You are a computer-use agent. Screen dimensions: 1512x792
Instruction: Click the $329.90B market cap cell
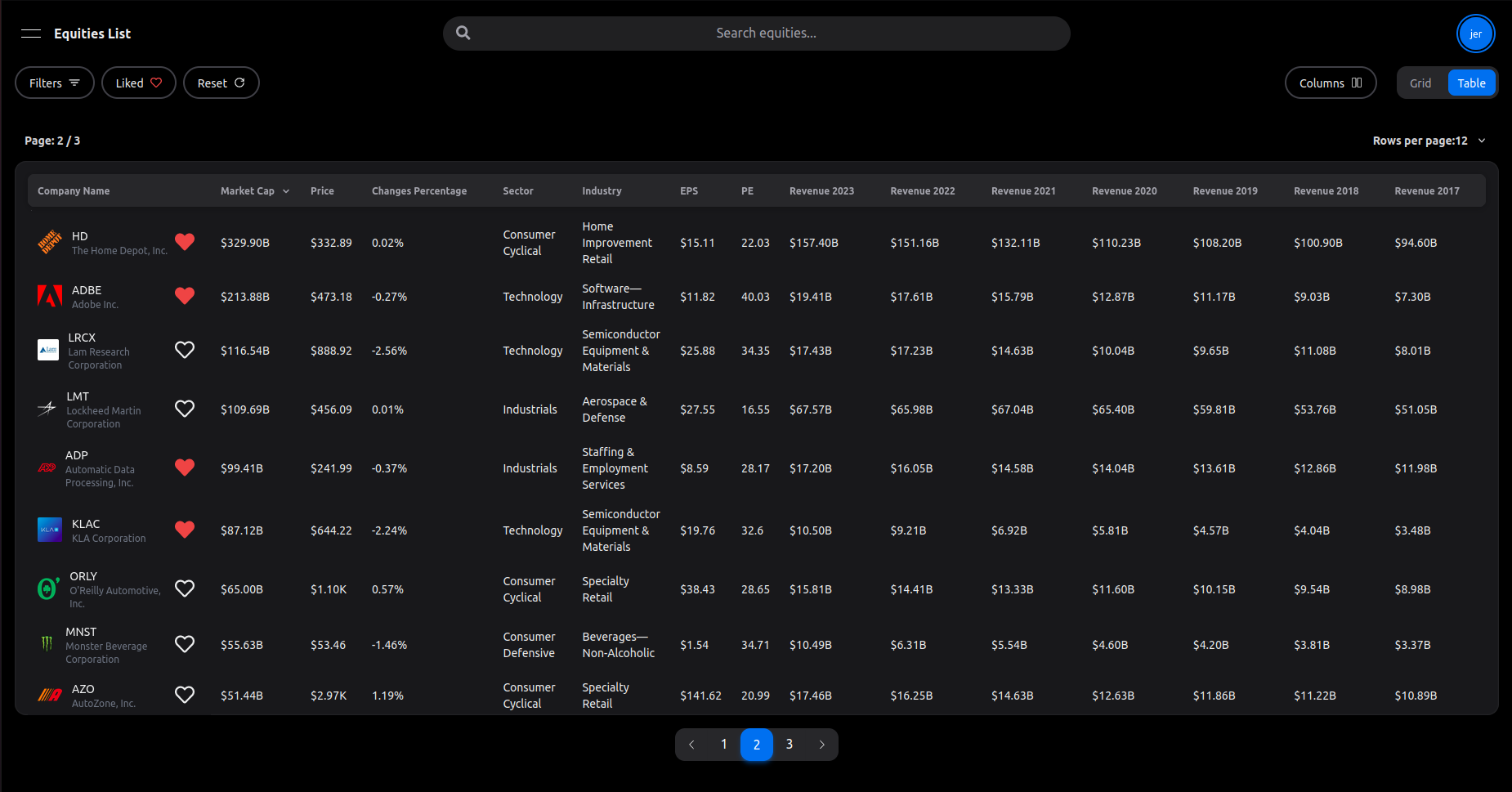[x=245, y=243]
